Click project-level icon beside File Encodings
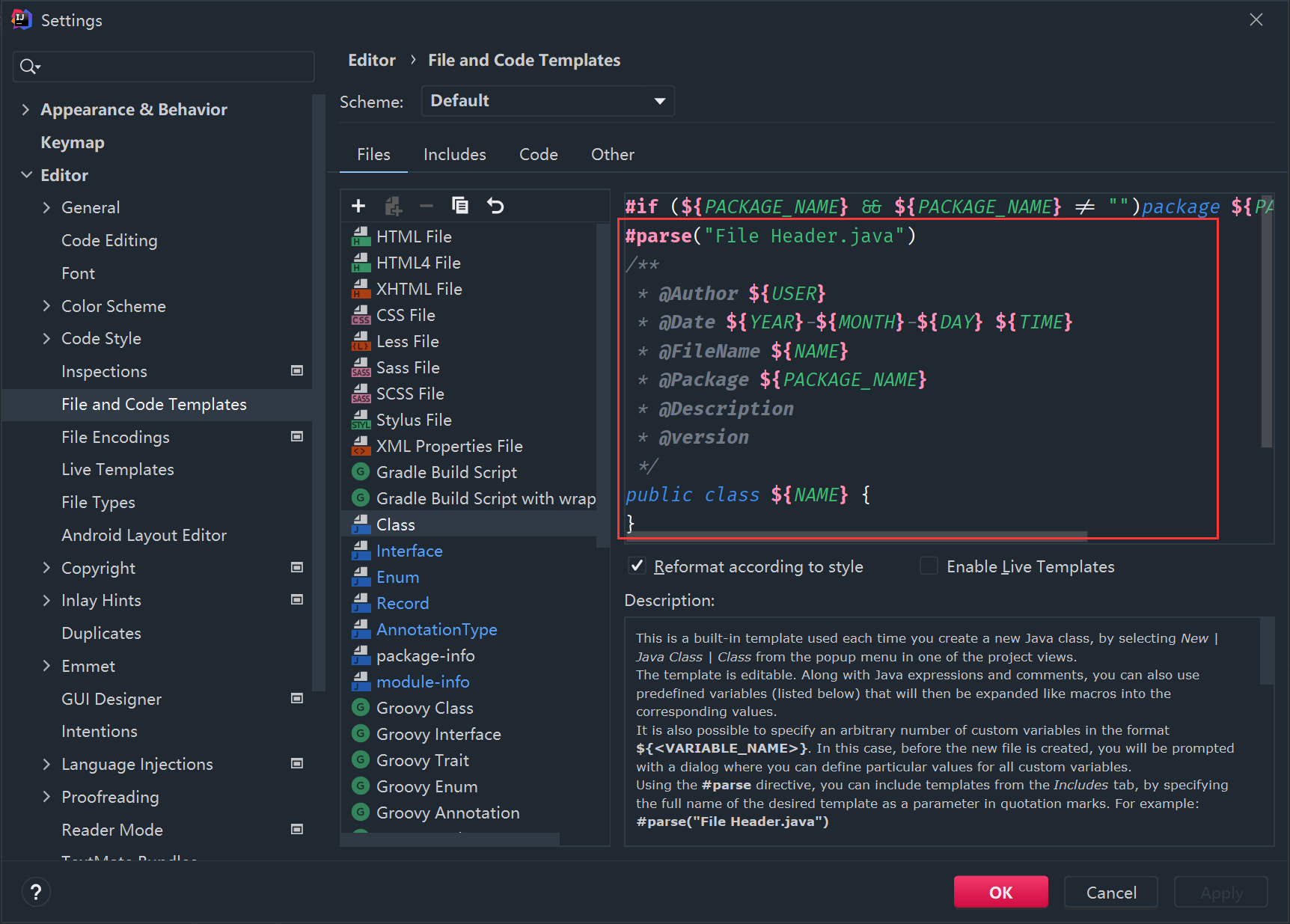Screen dimensions: 1290x924 click(x=297, y=437)
